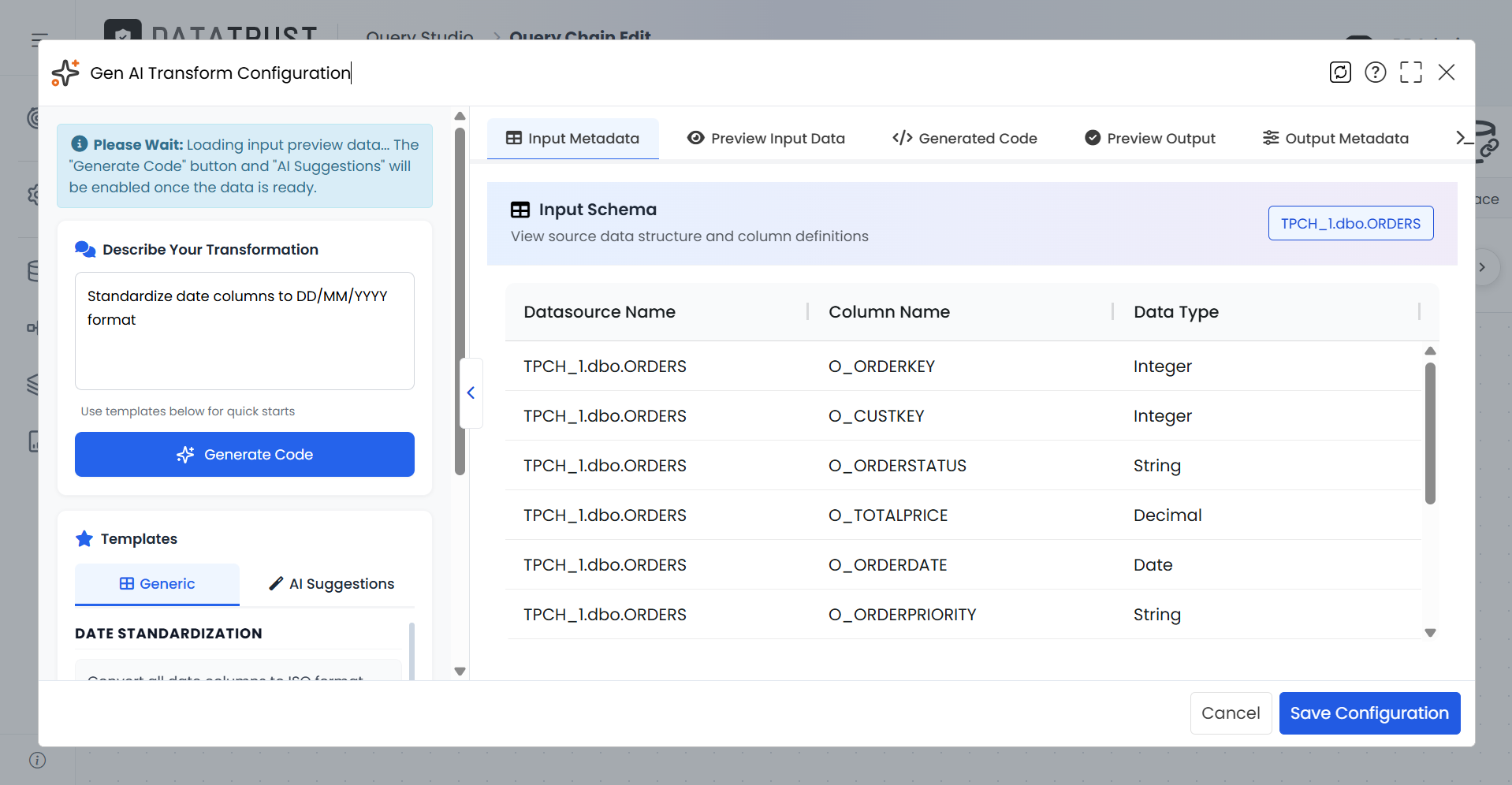Click the star icon next to Templates

pyautogui.click(x=84, y=538)
